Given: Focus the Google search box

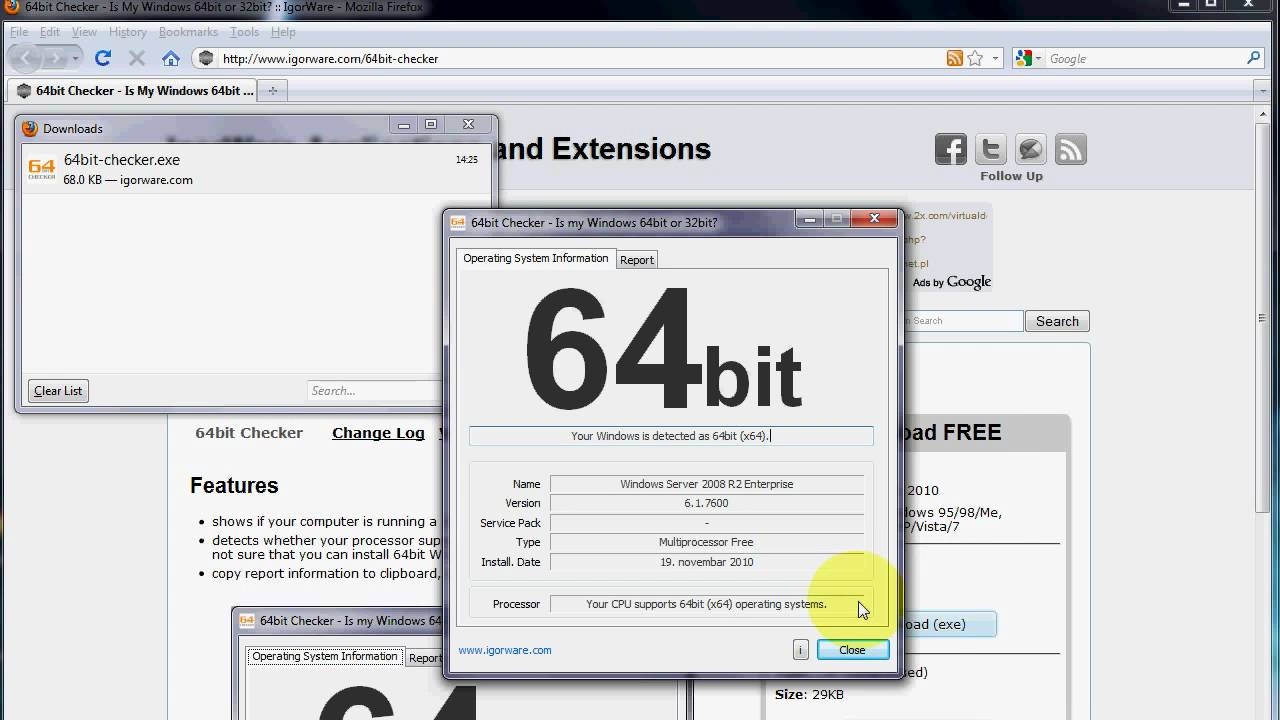Looking at the screenshot, I should click(1144, 58).
